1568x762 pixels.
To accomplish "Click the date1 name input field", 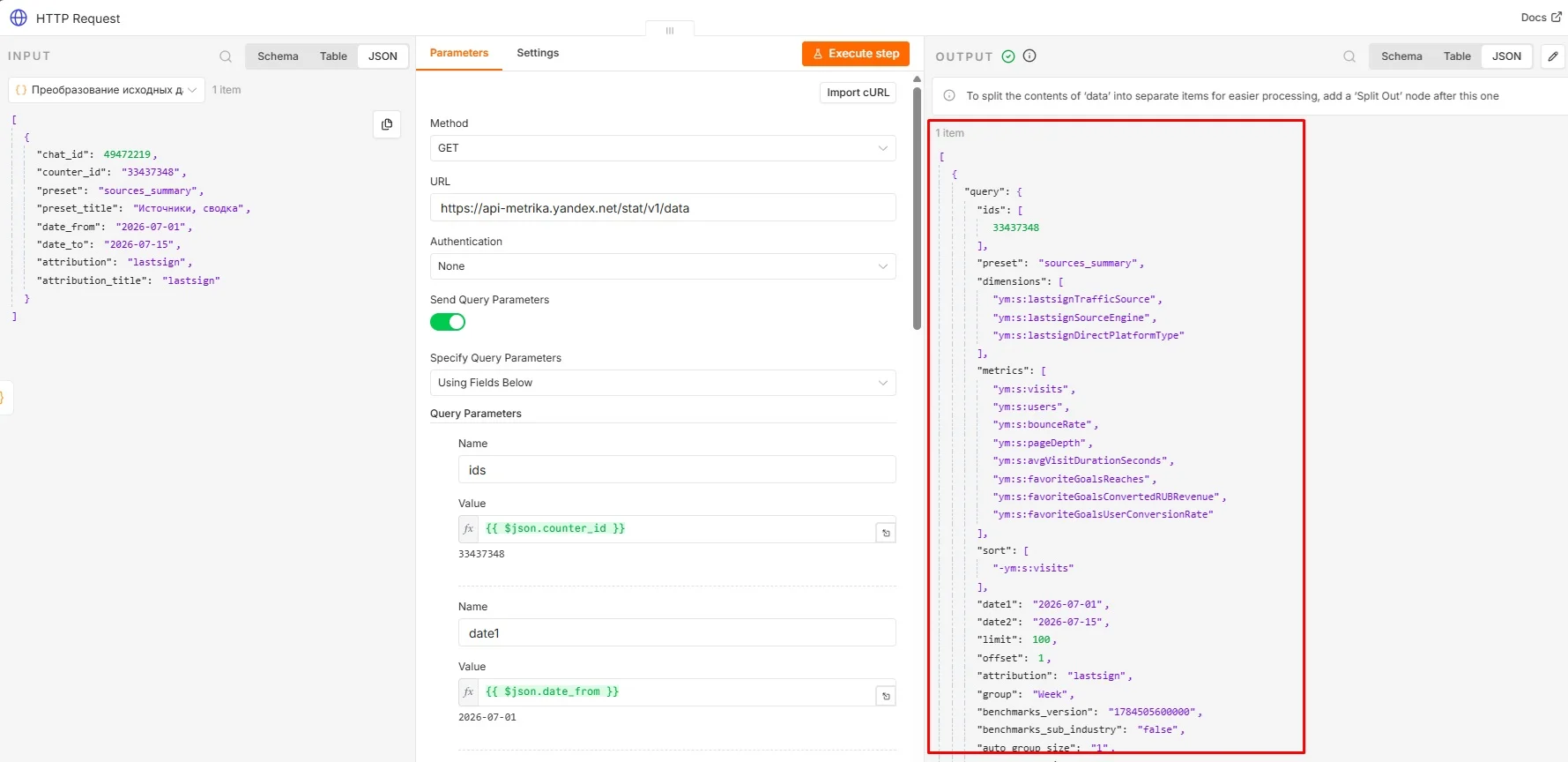I will click(x=677, y=633).
